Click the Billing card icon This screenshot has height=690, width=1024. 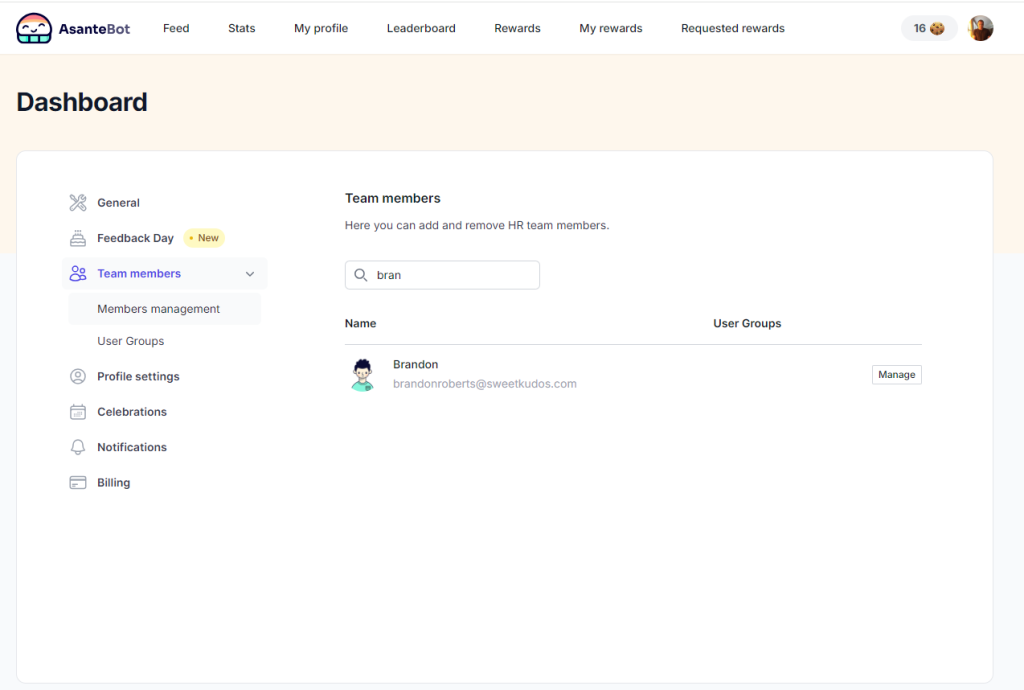pos(78,483)
